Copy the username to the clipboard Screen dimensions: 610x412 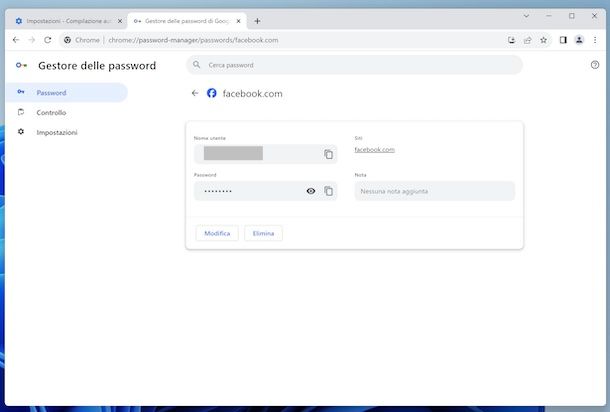coord(328,154)
